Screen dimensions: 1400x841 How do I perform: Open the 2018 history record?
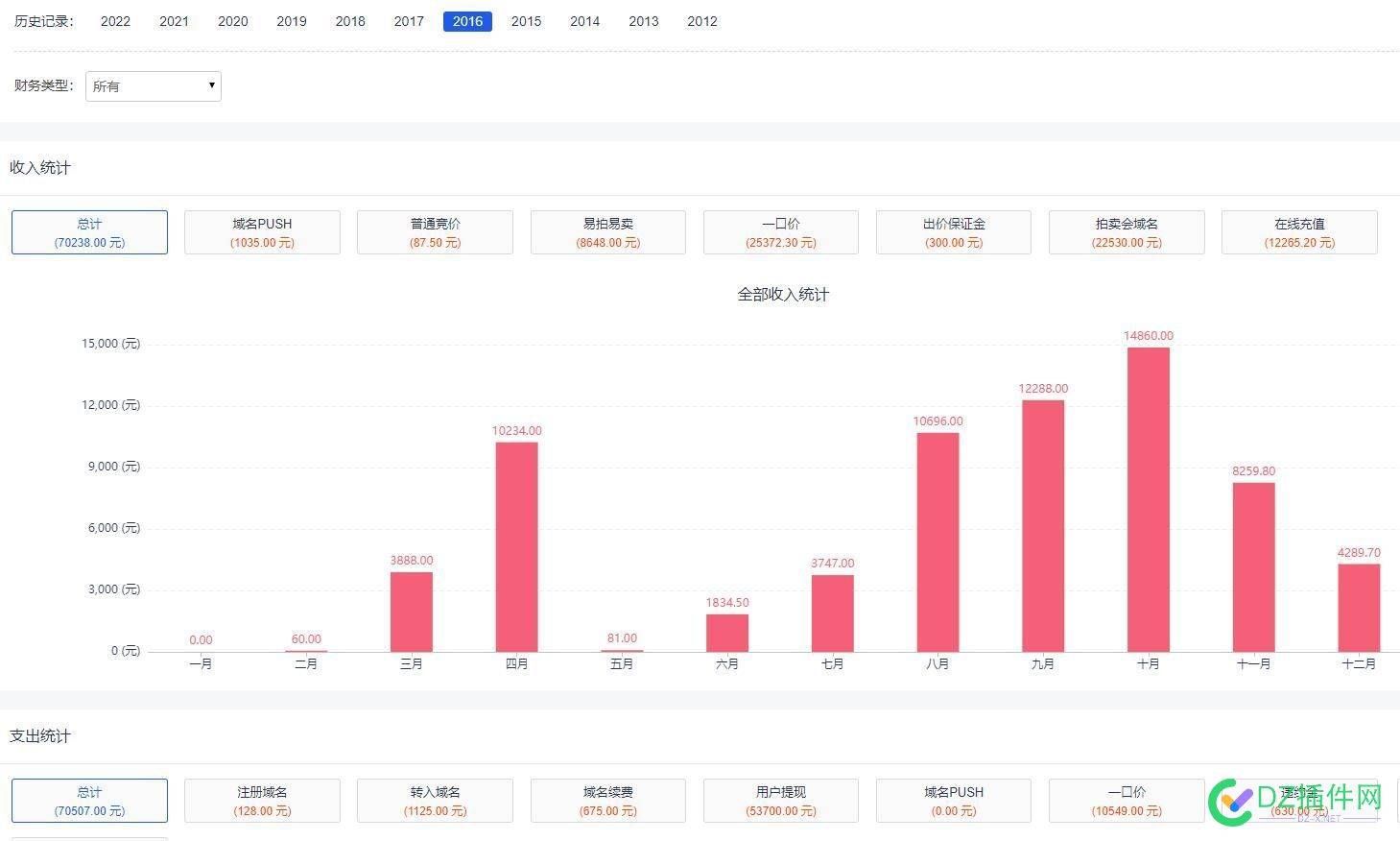(350, 21)
